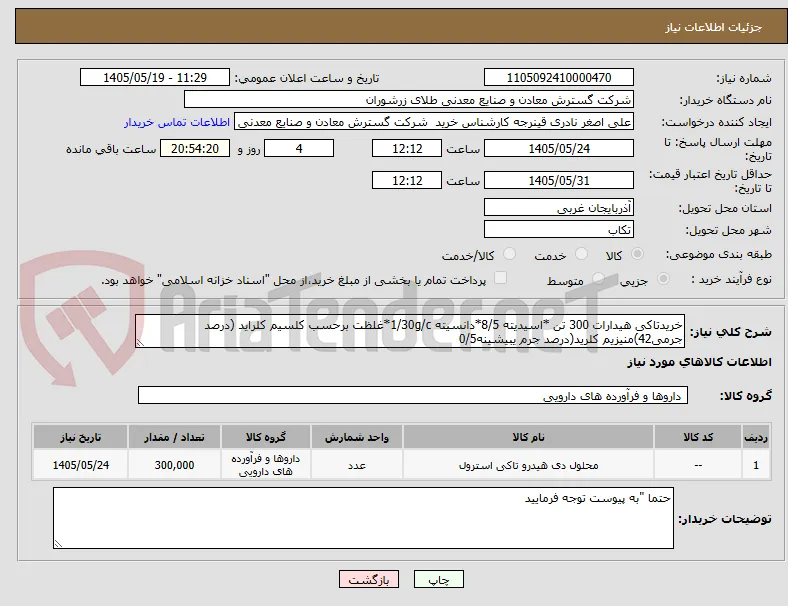788x606 pixels.
Task: Click the resize handle of description textarea
Action: click(140, 343)
